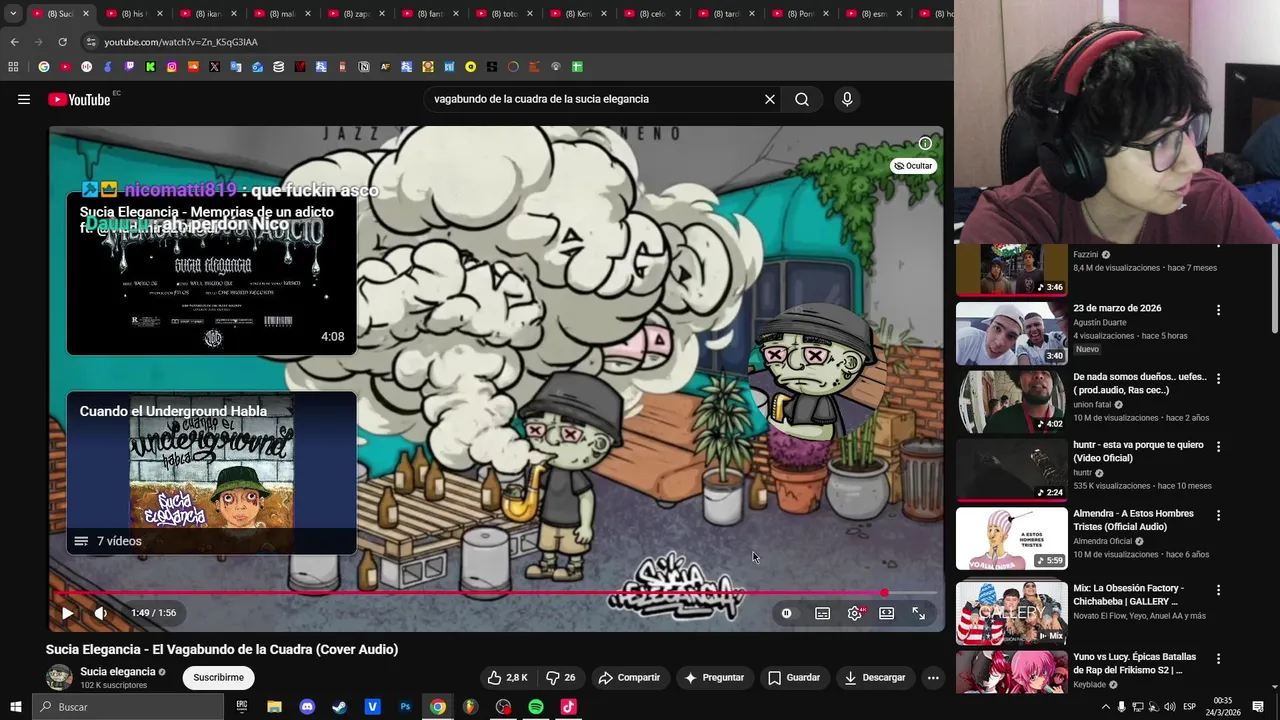Subscribe with the Suscribirme button
Screen dimensions: 1280x720
pyautogui.click(x=218, y=677)
